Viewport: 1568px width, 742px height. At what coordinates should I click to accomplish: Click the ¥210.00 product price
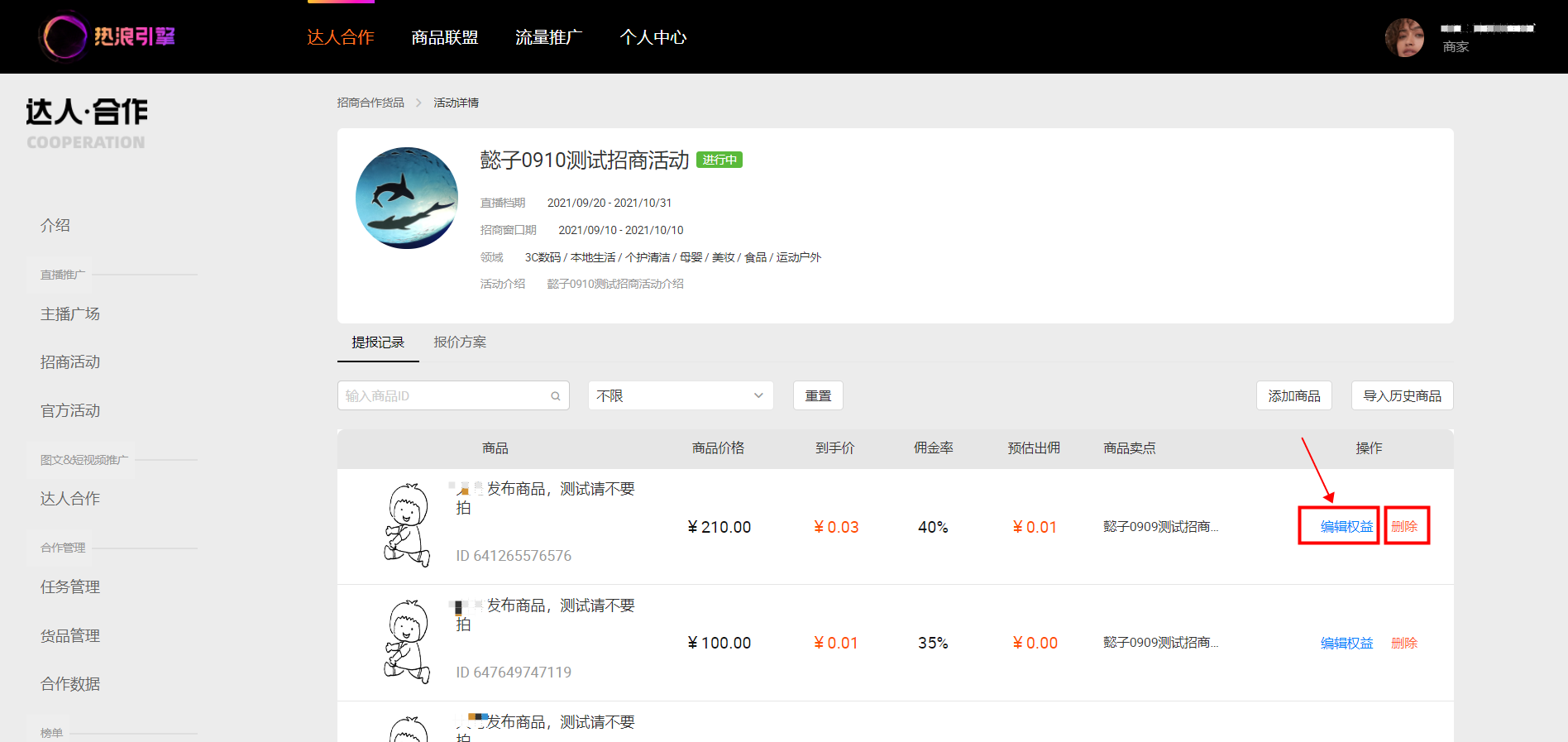pyautogui.click(x=719, y=527)
